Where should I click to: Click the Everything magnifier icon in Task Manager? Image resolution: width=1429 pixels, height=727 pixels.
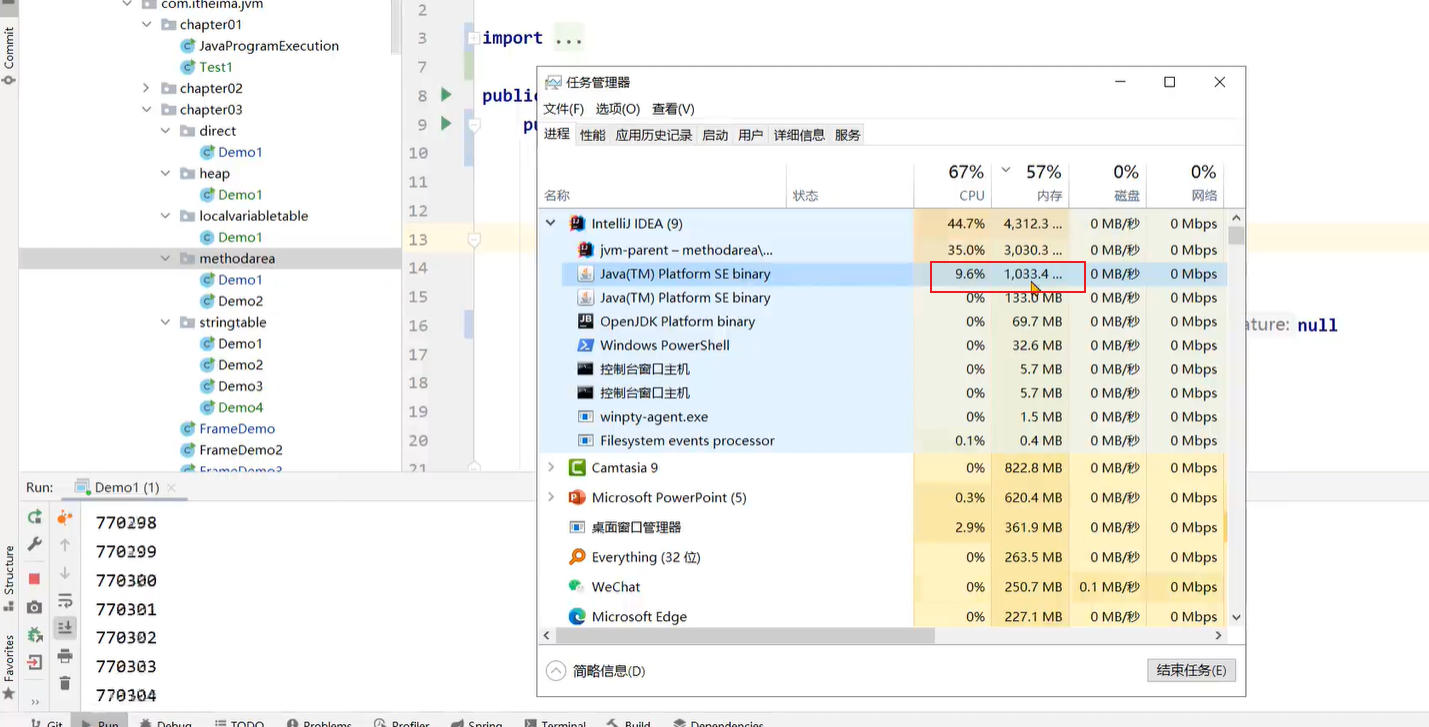coord(576,557)
